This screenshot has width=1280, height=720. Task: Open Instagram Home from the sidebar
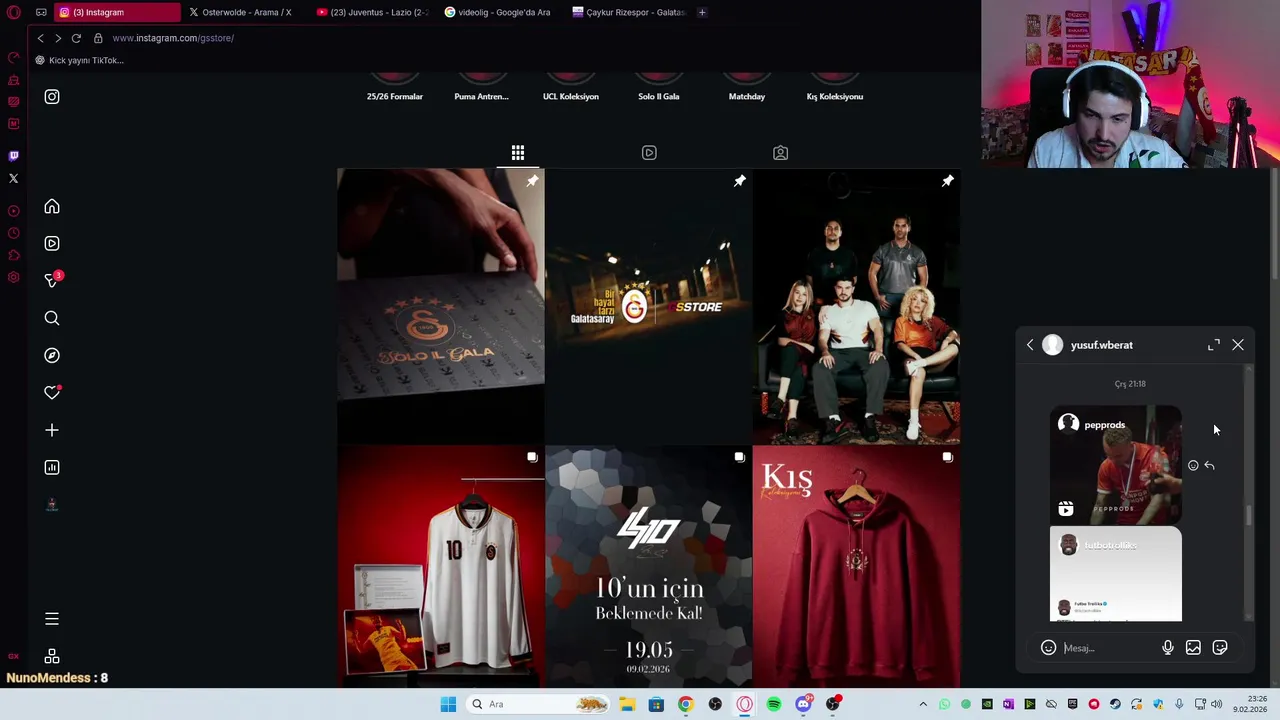[x=52, y=206]
